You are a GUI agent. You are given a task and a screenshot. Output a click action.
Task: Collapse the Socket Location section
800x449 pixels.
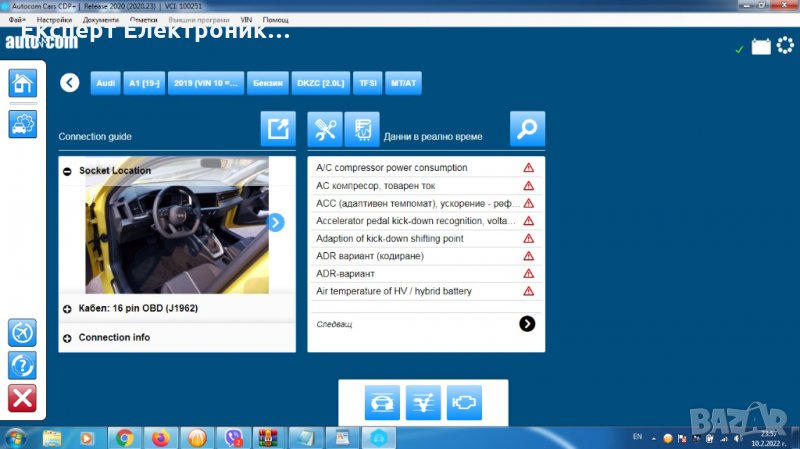click(x=67, y=171)
